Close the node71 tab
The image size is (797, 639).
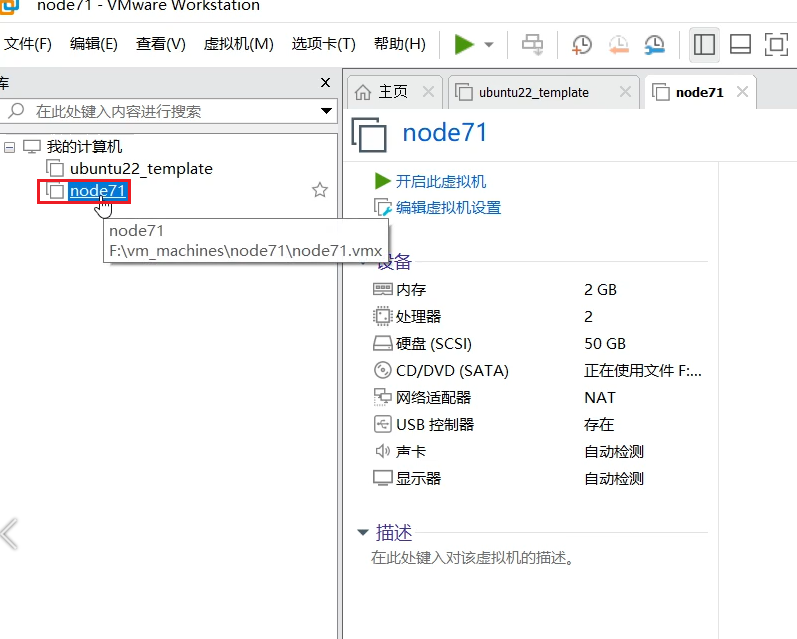click(742, 92)
